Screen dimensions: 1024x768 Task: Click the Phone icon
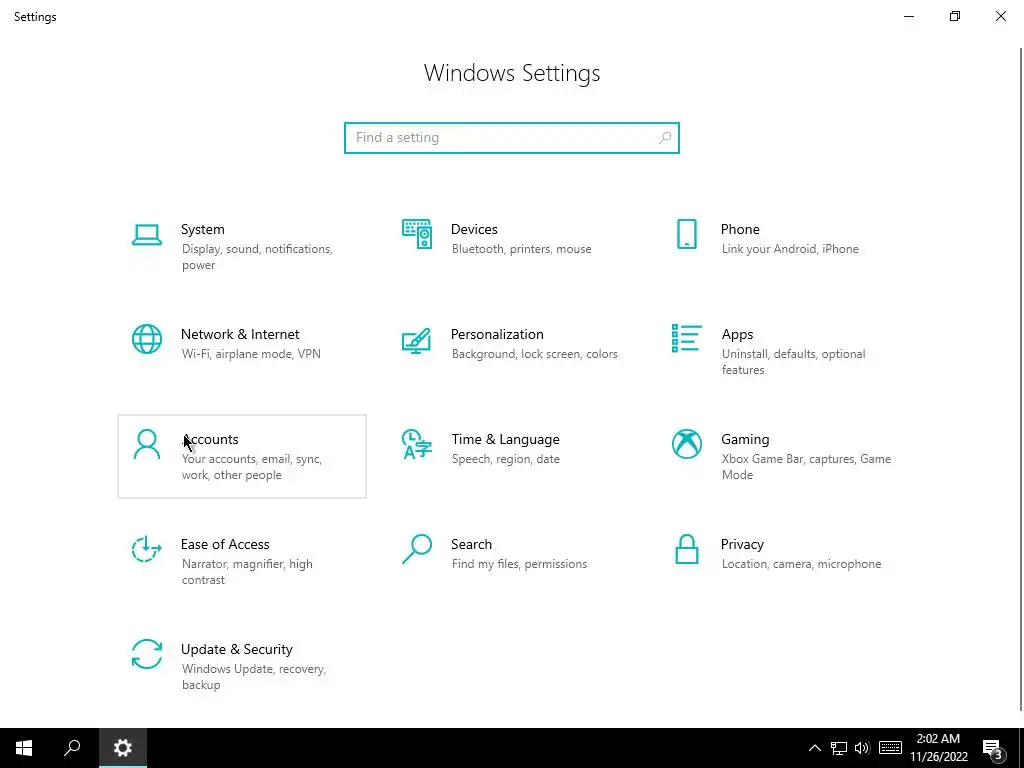click(x=686, y=234)
